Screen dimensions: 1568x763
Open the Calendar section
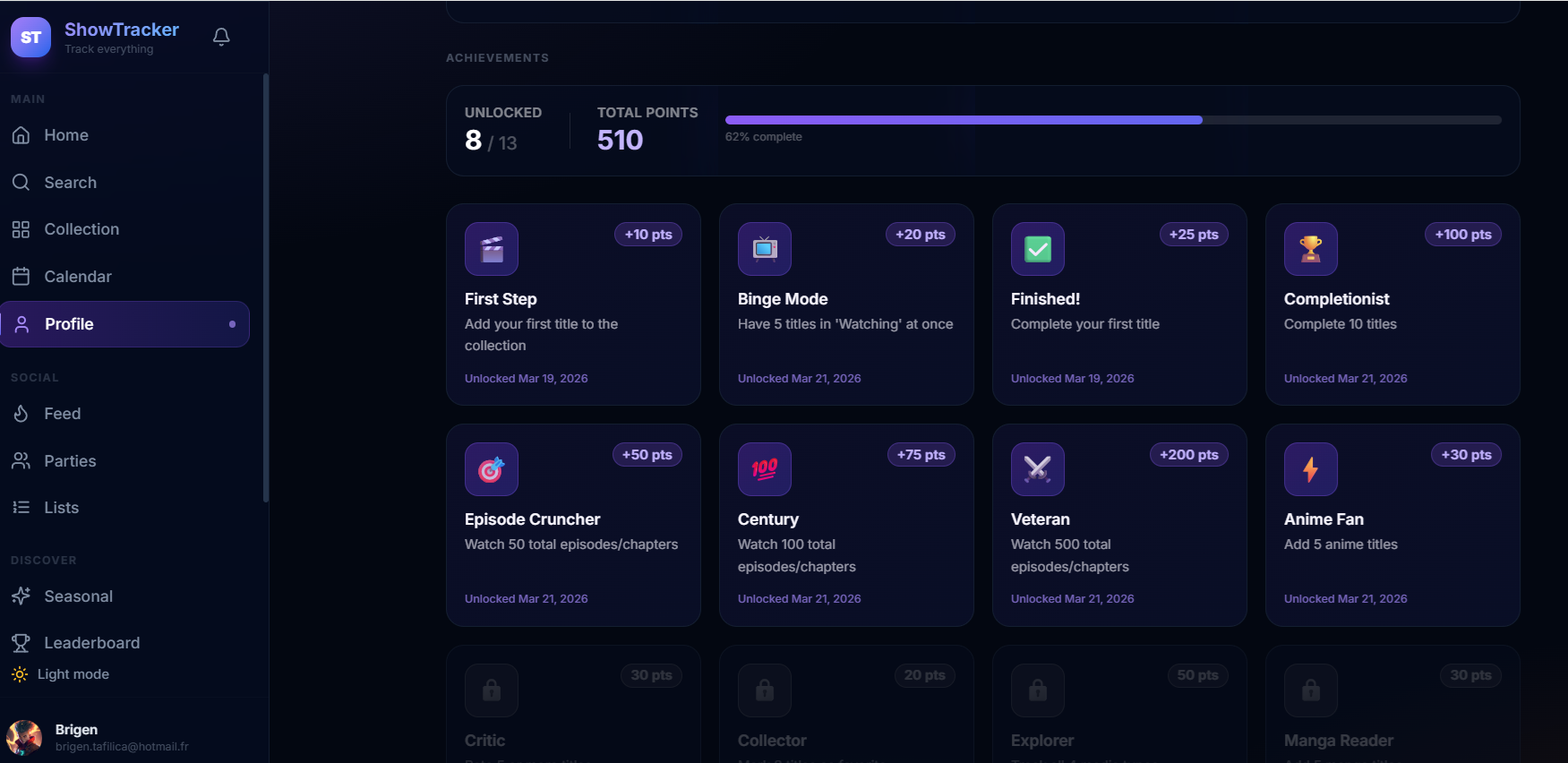tap(125, 277)
